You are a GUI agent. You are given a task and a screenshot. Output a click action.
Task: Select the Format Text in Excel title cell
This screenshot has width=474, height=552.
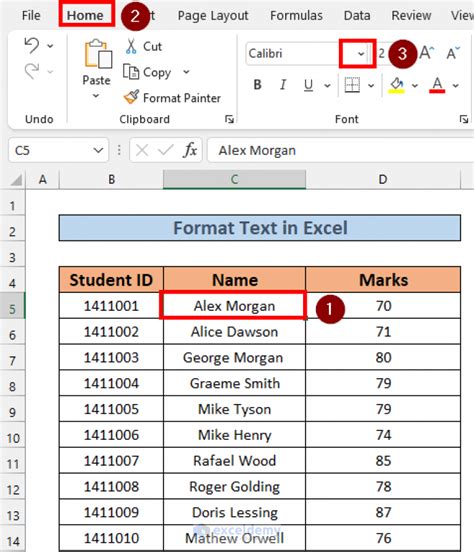260,228
